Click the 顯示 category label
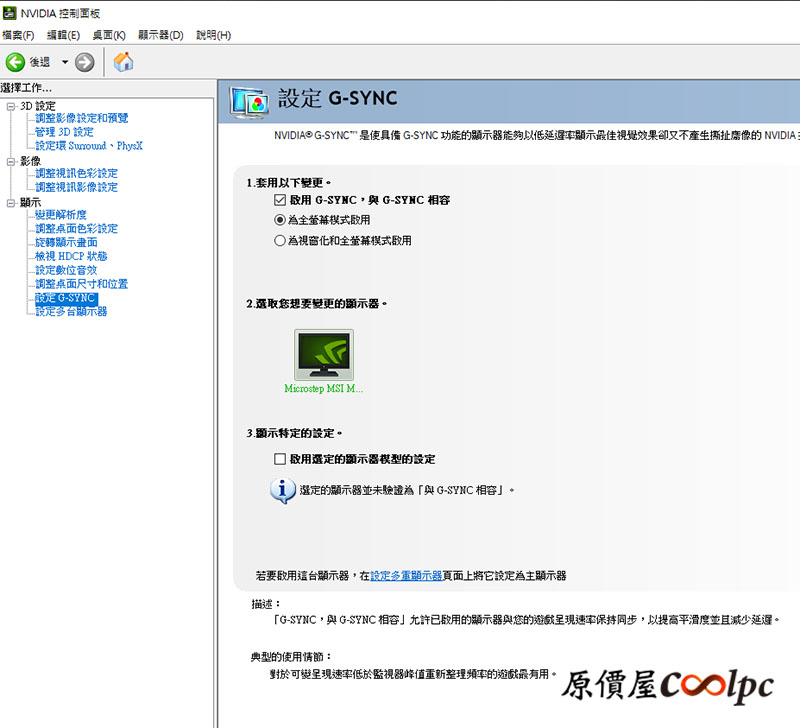The height and width of the screenshot is (728, 800). [x=30, y=203]
